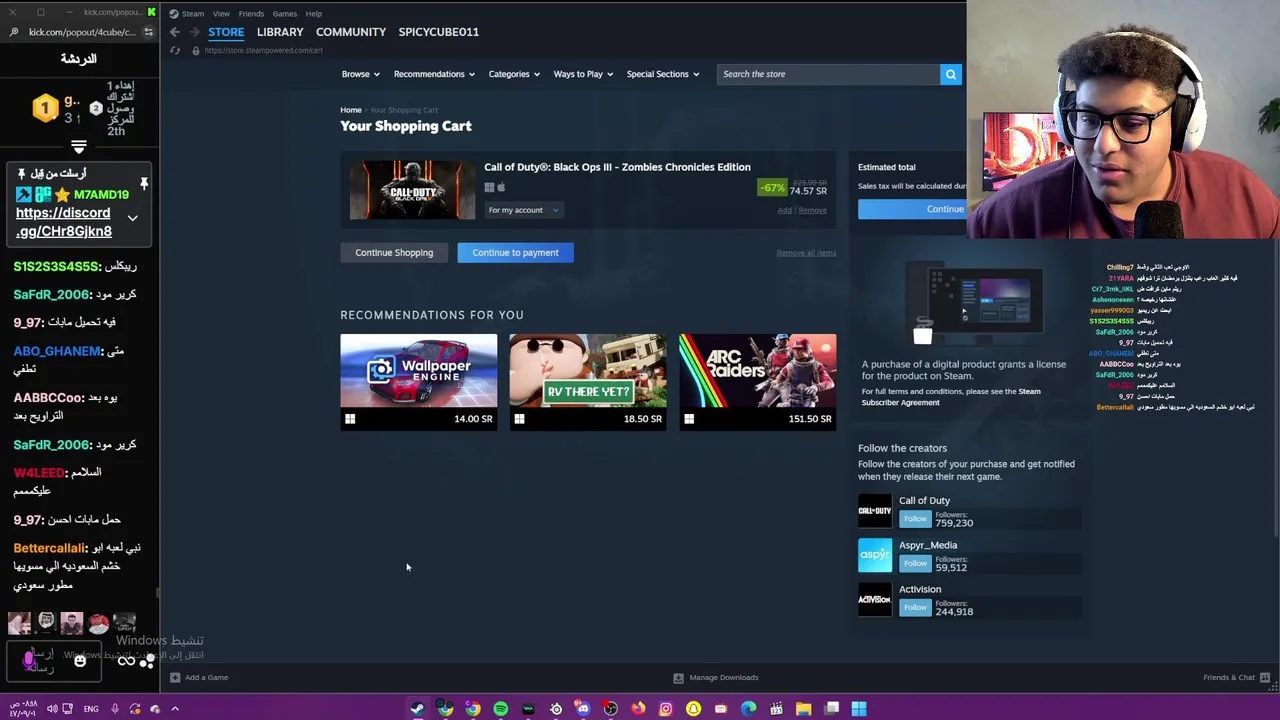1280x720 pixels.
Task: Click the store search magnifier button
Action: 950,74
